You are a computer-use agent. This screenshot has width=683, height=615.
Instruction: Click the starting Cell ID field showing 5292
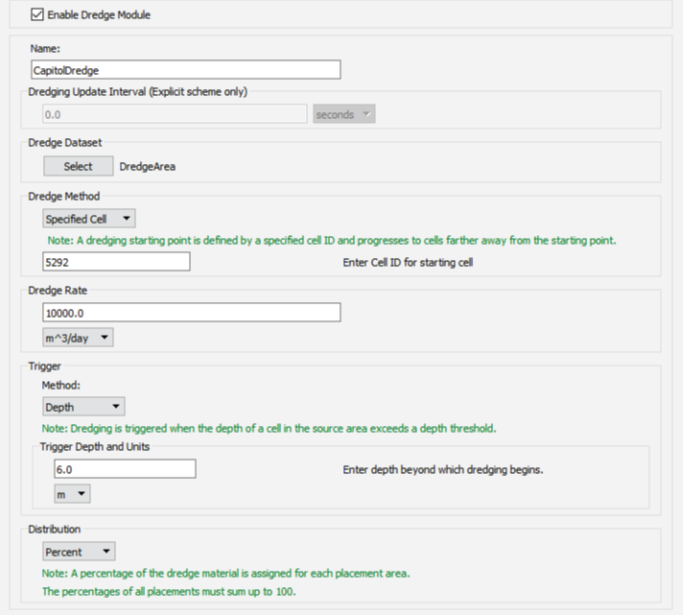(x=116, y=262)
